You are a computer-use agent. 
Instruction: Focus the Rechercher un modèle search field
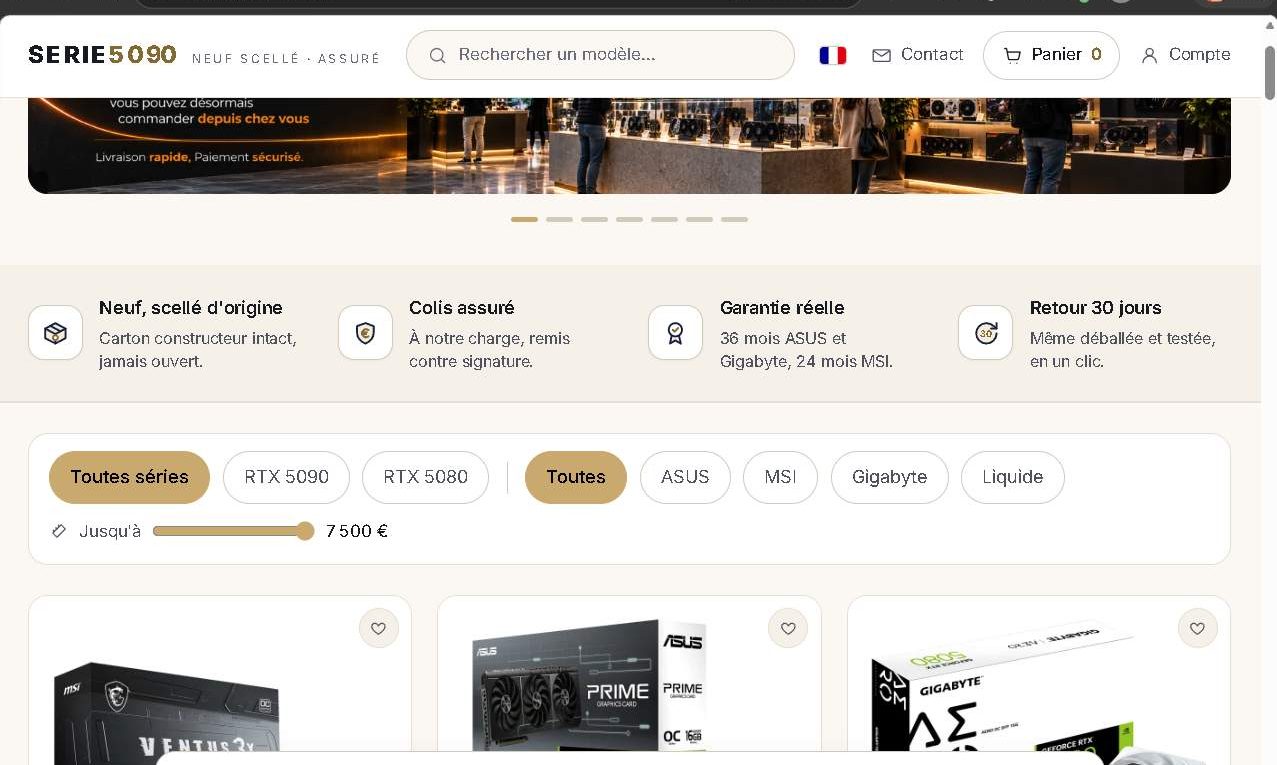coord(600,55)
